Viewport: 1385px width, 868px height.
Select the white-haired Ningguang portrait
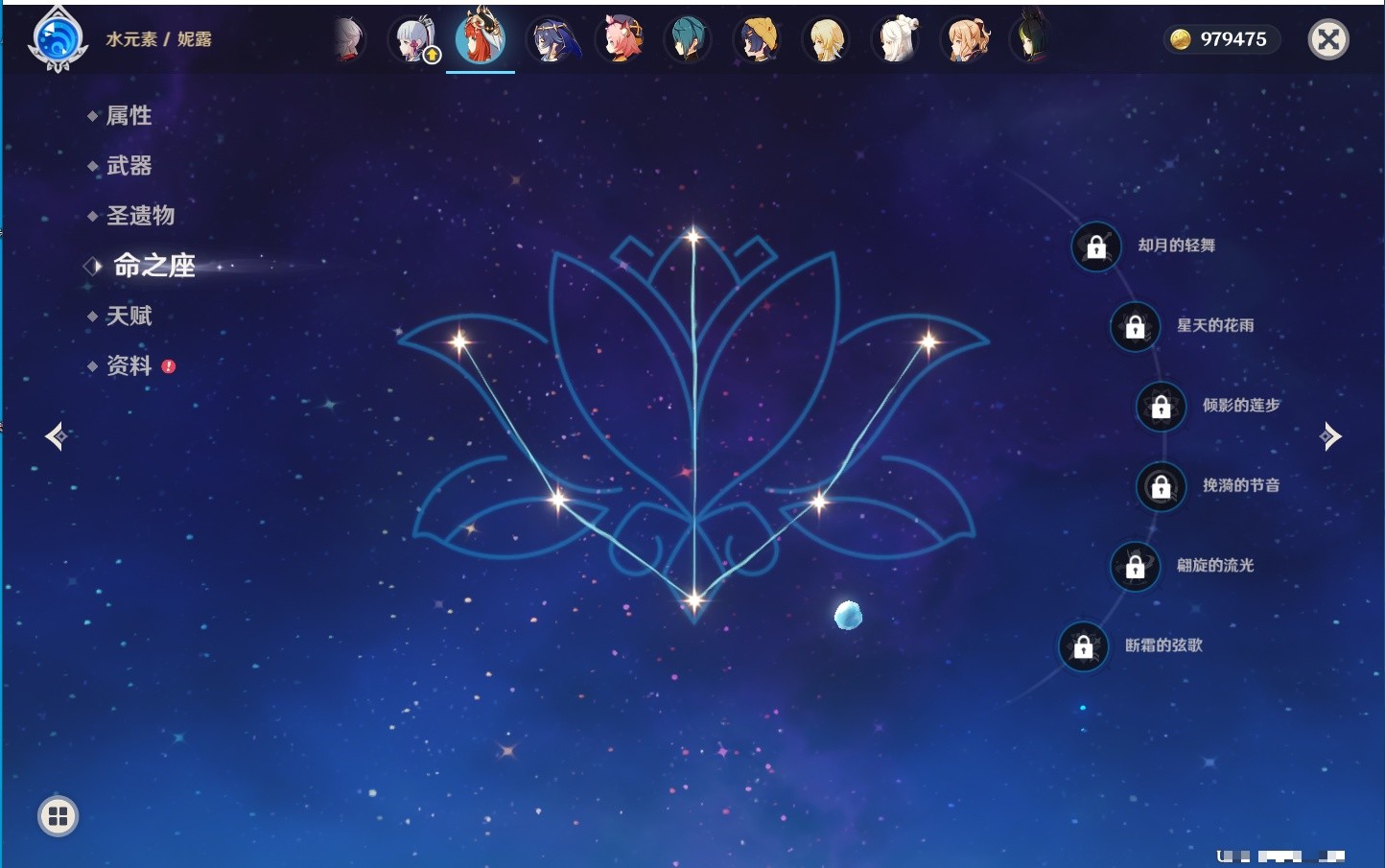(896, 40)
